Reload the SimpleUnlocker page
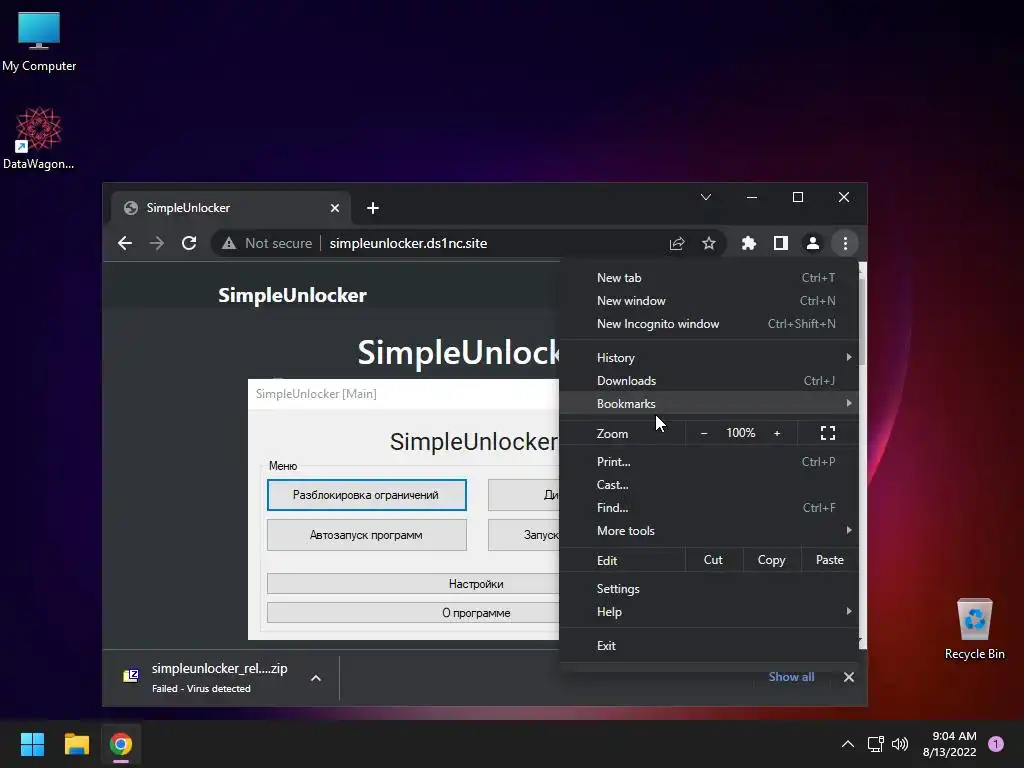 click(x=189, y=244)
